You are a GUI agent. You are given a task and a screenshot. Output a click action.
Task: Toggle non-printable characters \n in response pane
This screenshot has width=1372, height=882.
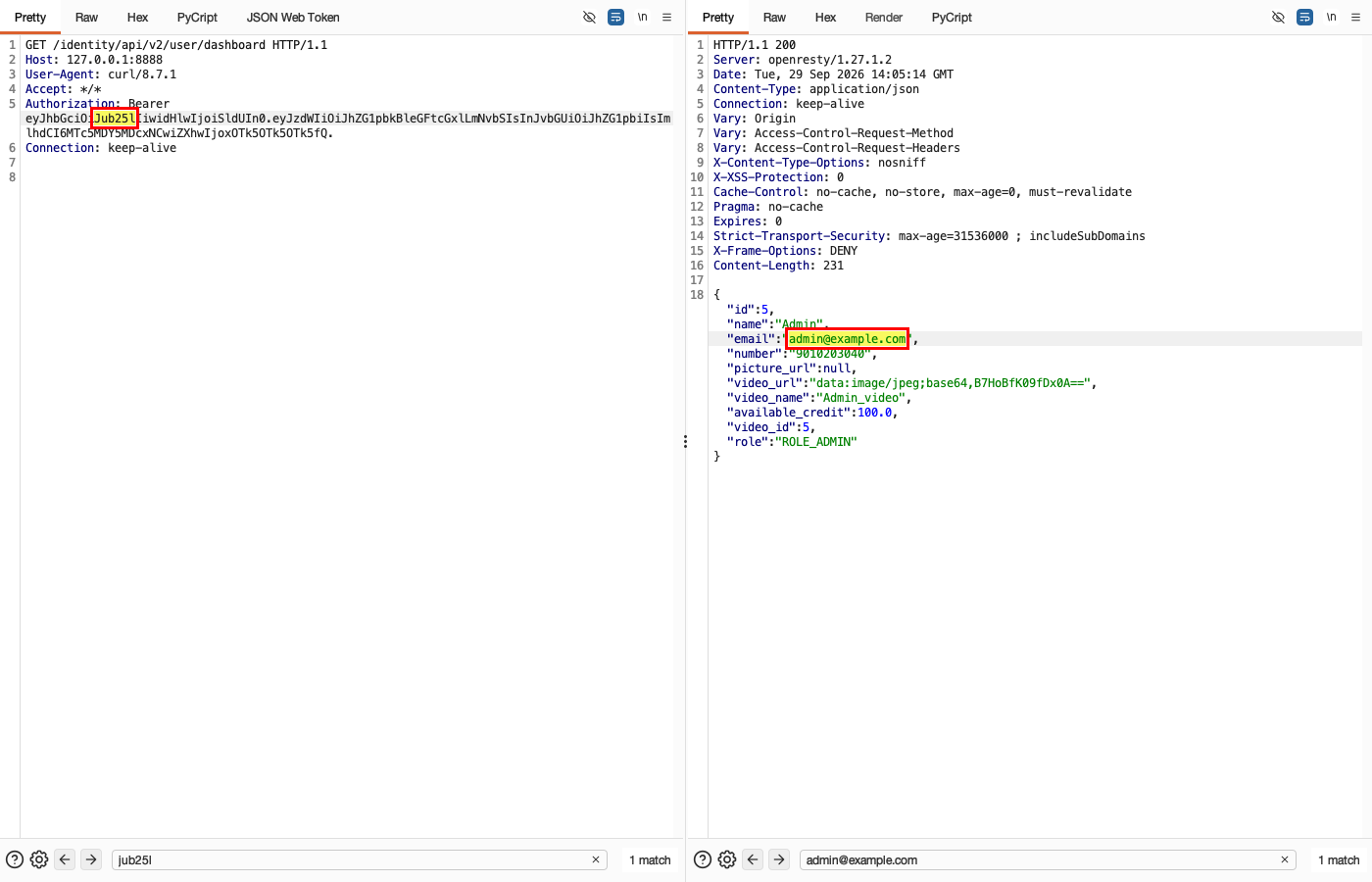coord(1331,18)
